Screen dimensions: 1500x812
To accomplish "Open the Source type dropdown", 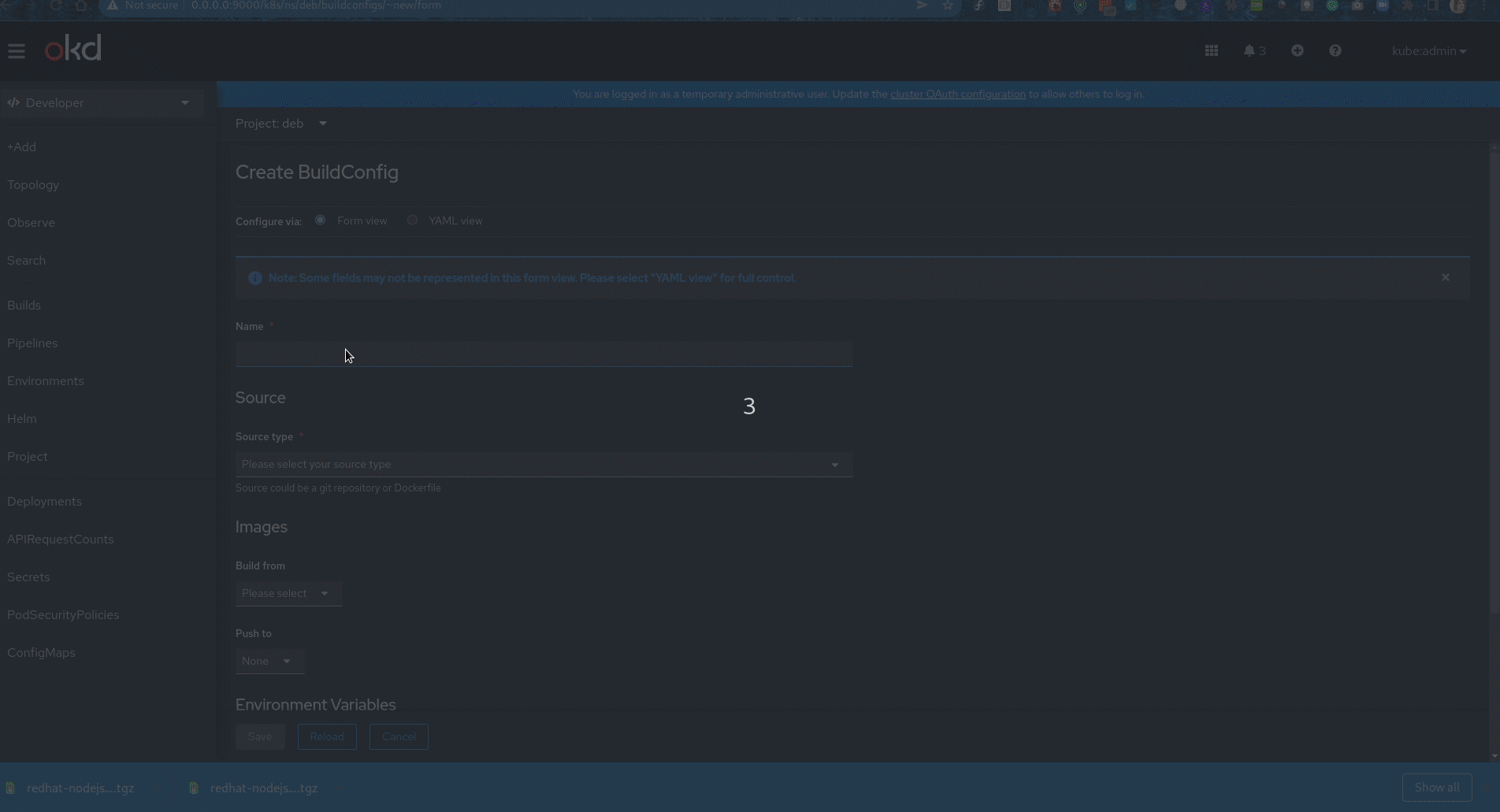I will click(x=544, y=464).
